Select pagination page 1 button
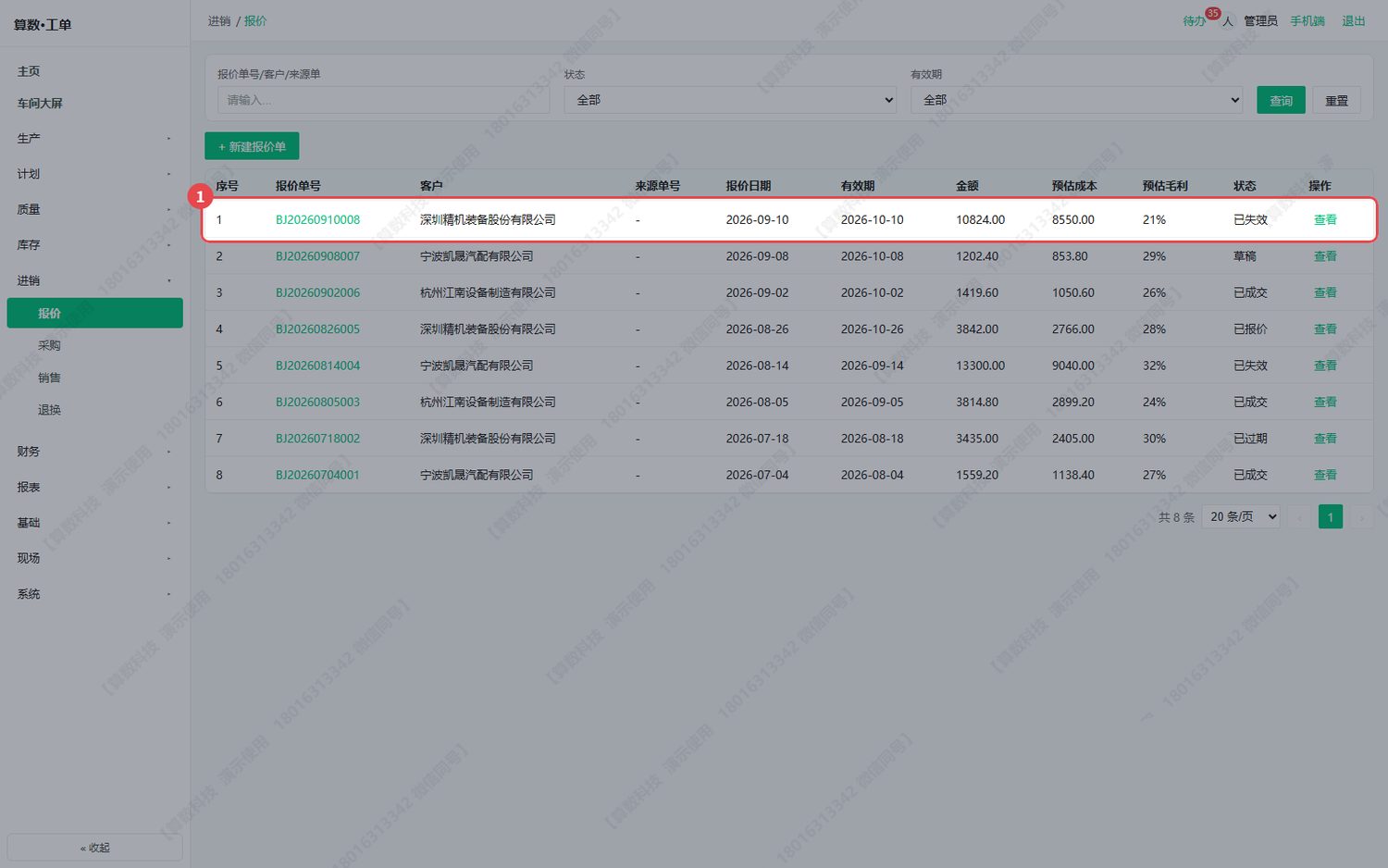Image resolution: width=1388 pixels, height=868 pixels. 1330,517
